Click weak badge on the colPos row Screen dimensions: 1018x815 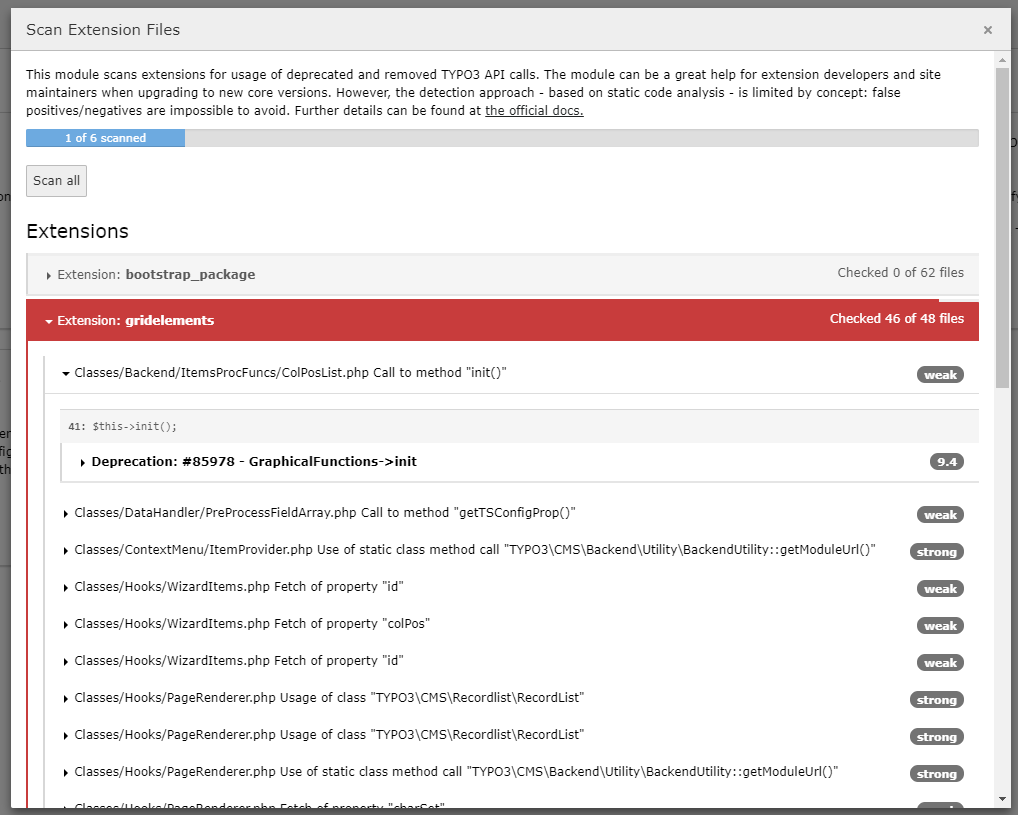click(940, 626)
